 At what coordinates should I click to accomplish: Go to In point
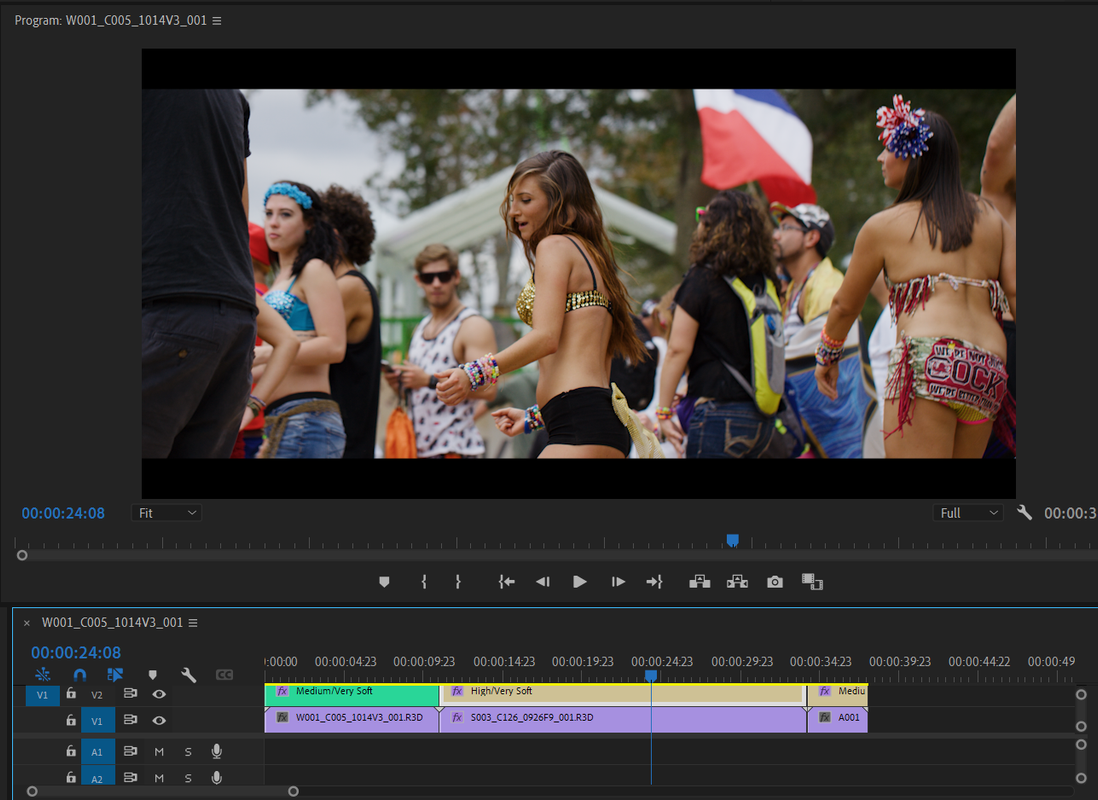506,581
